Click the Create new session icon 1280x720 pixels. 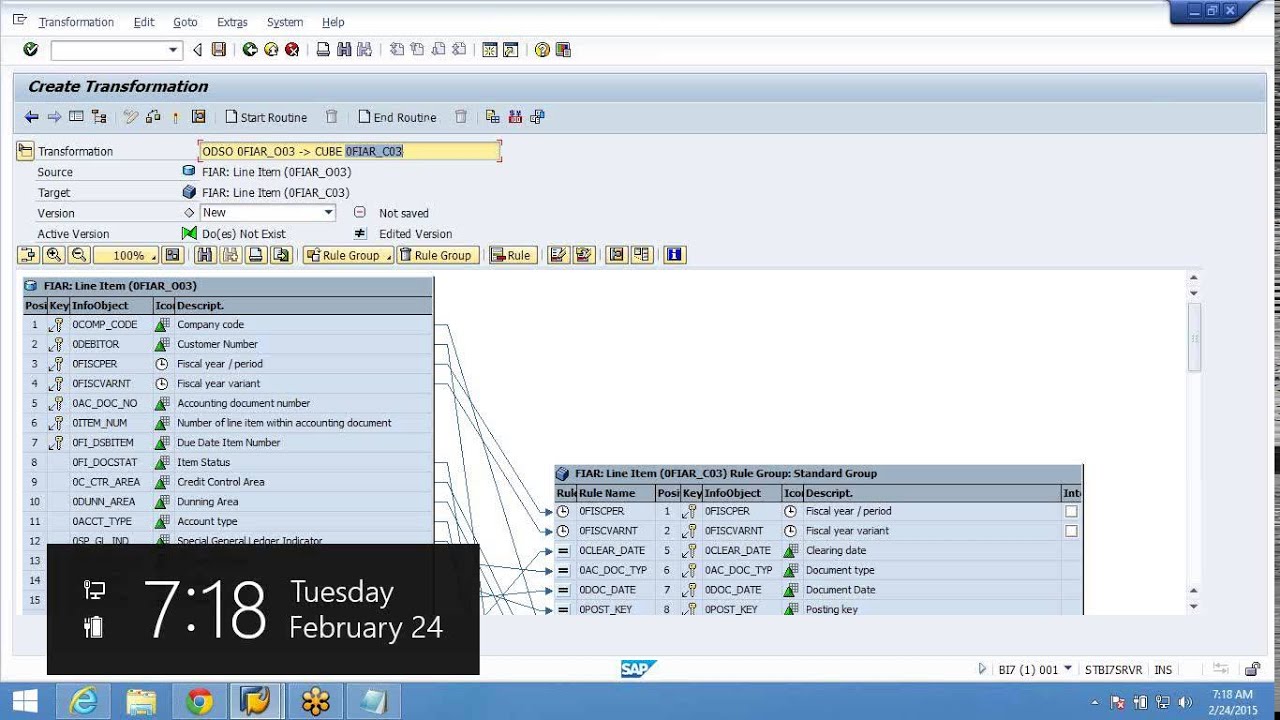(x=490, y=49)
